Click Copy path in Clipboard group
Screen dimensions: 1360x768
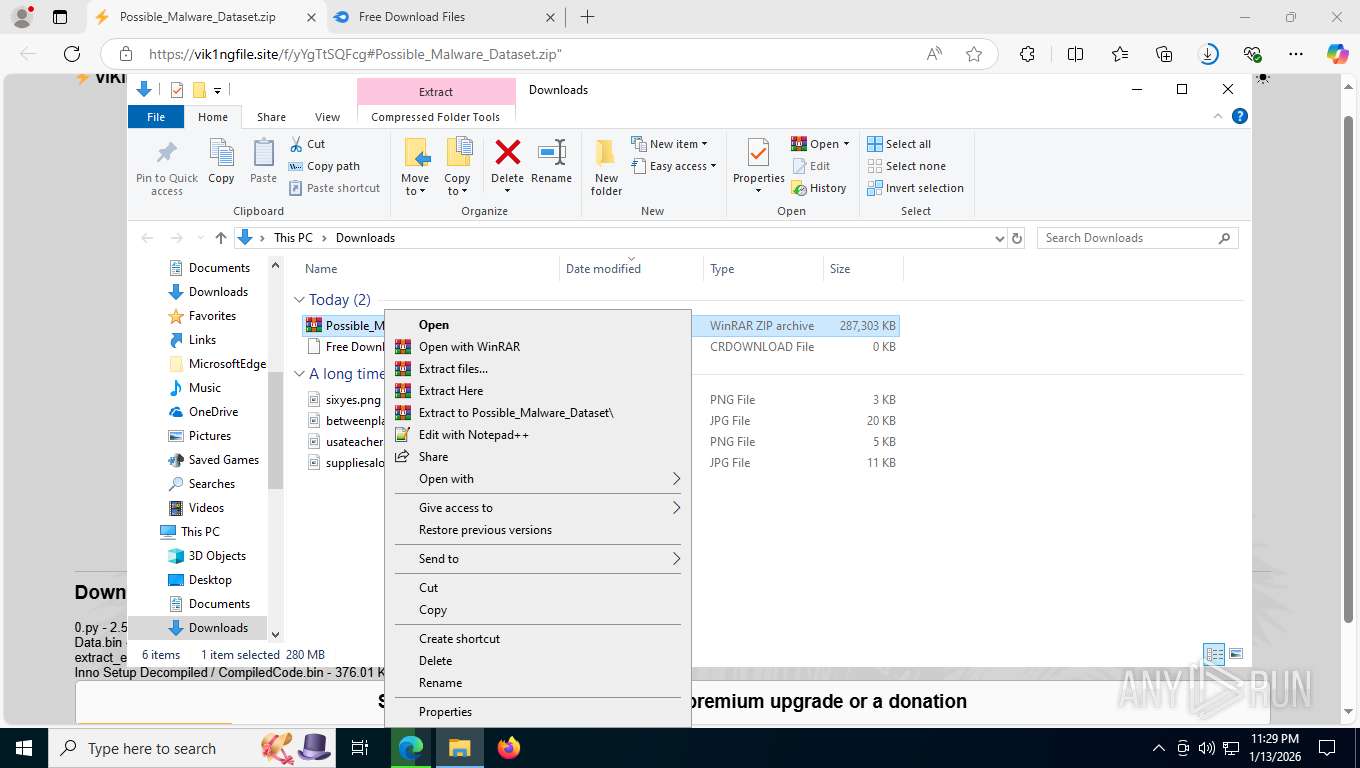point(324,166)
